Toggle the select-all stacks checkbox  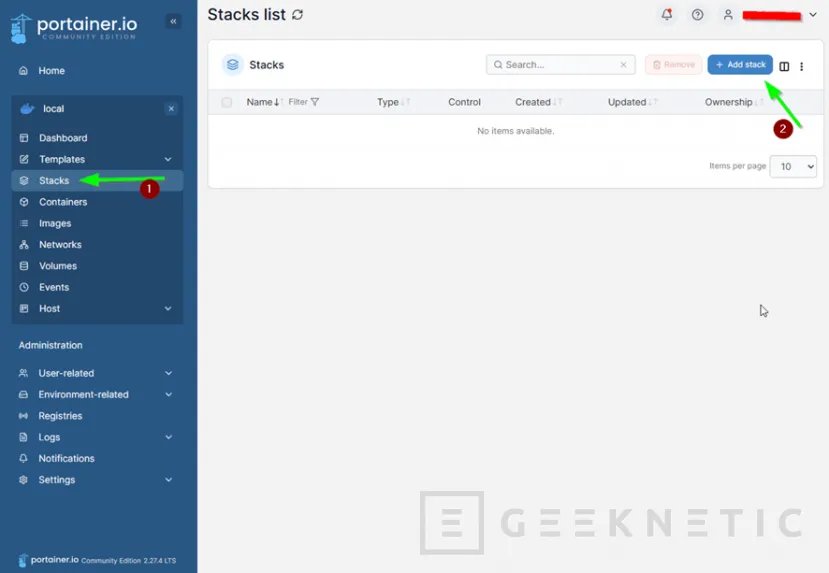click(227, 102)
